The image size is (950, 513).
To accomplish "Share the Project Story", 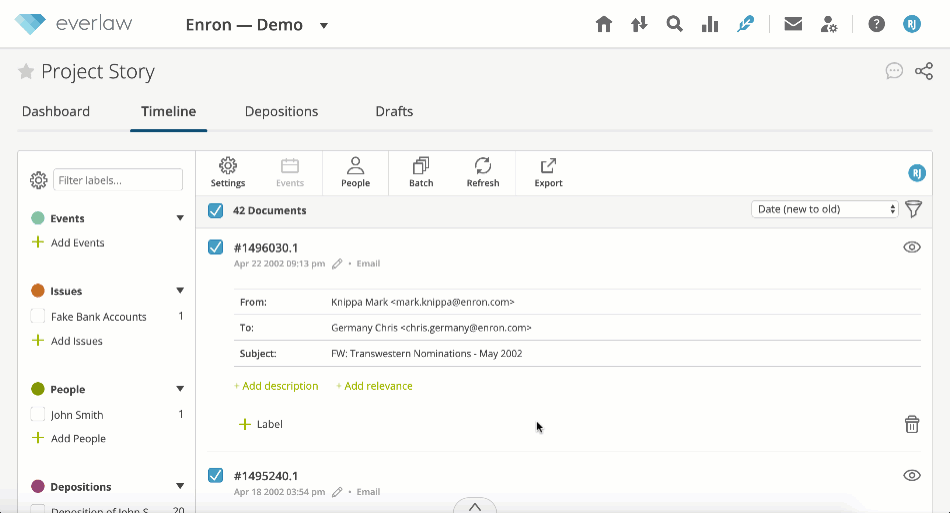I will (x=924, y=71).
